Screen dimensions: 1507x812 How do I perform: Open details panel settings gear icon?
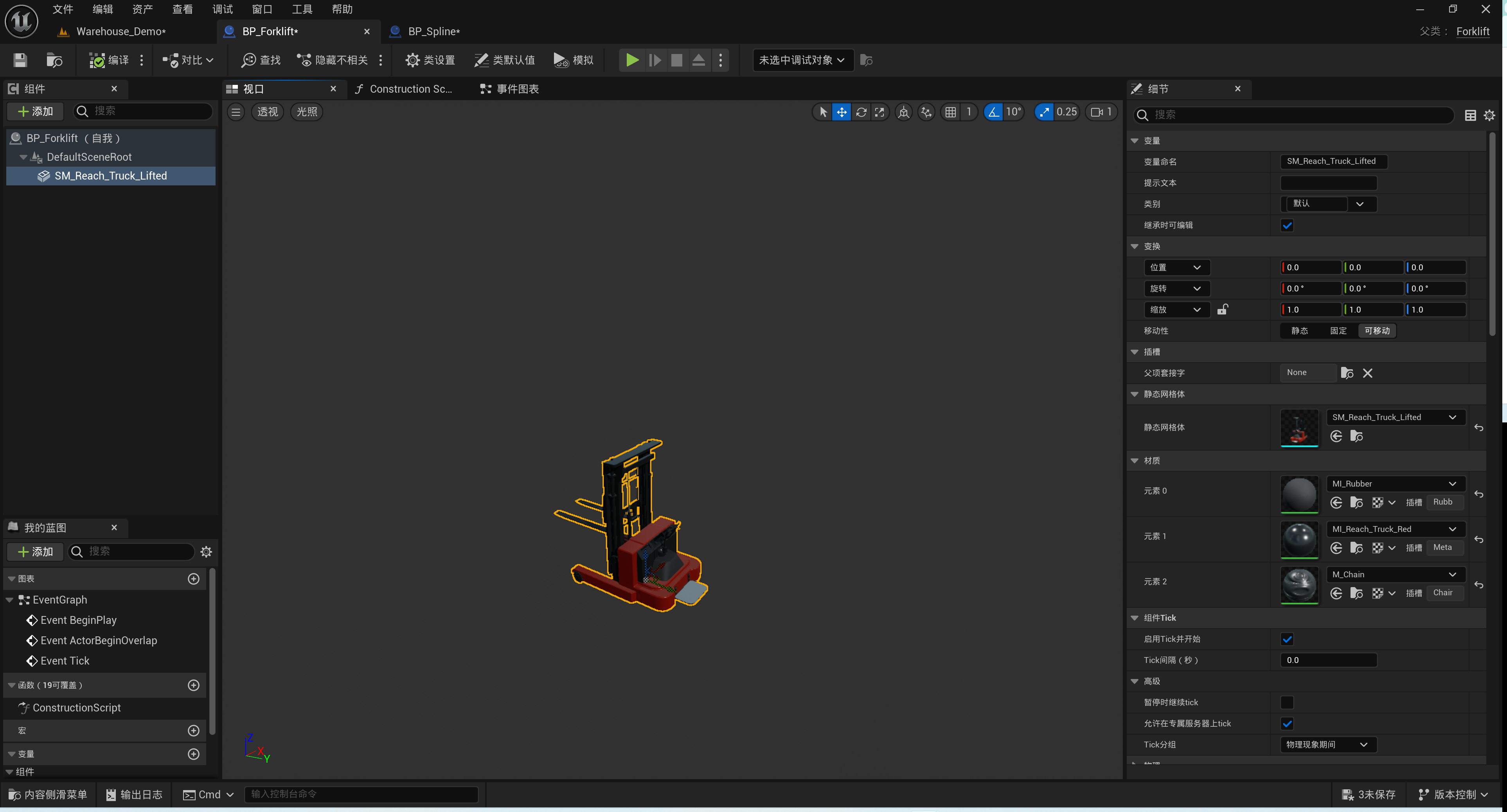[1489, 115]
